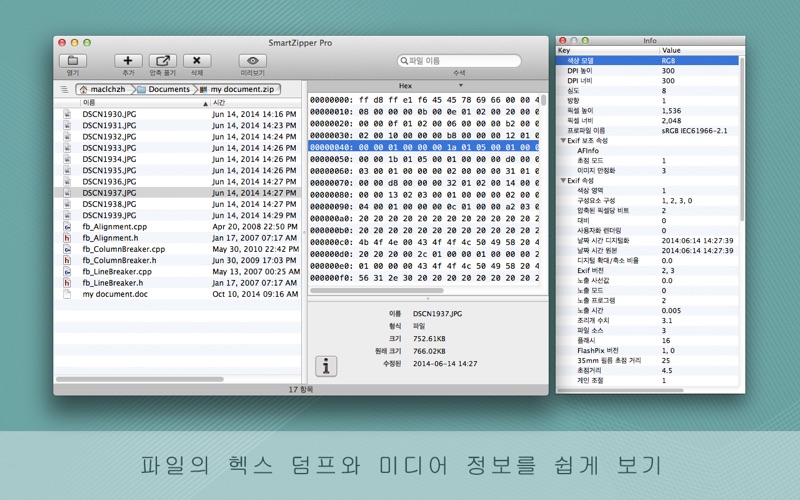Screen dimensions: 800x500
Task: Click the header icon of fb_Alignment.h
Action: tap(67, 238)
